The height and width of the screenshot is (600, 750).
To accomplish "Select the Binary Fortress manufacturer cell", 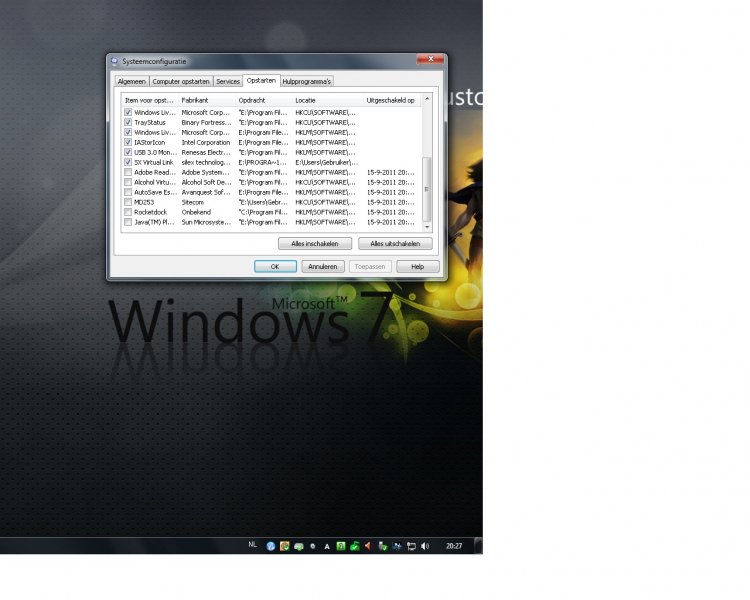I will coord(206,122).
